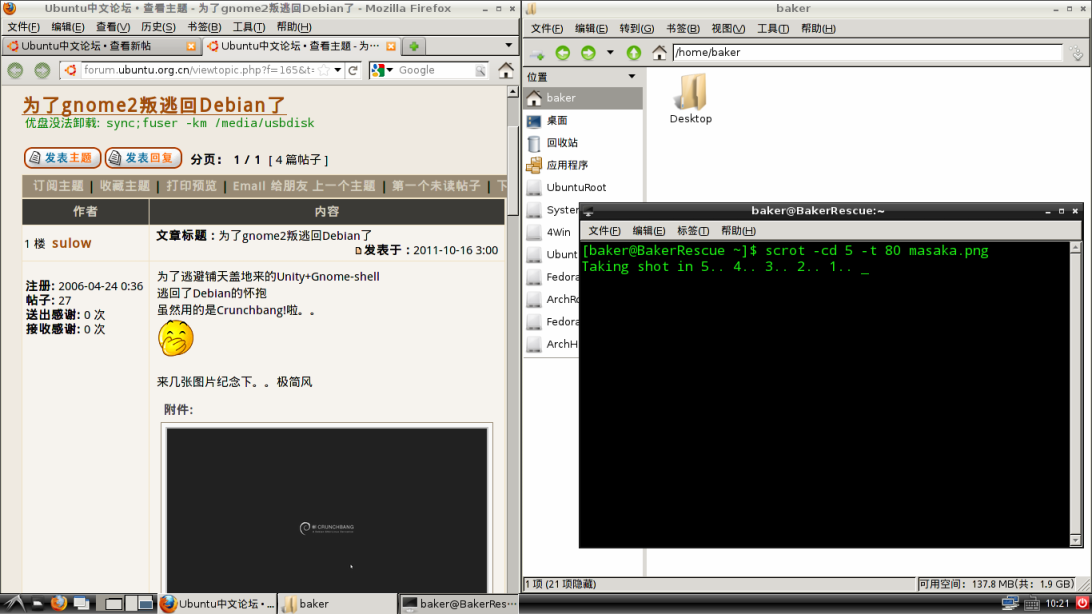Open 查看(V) menu in Firefox
Viewport: 1092px width, 614px height.
[113, 27]
